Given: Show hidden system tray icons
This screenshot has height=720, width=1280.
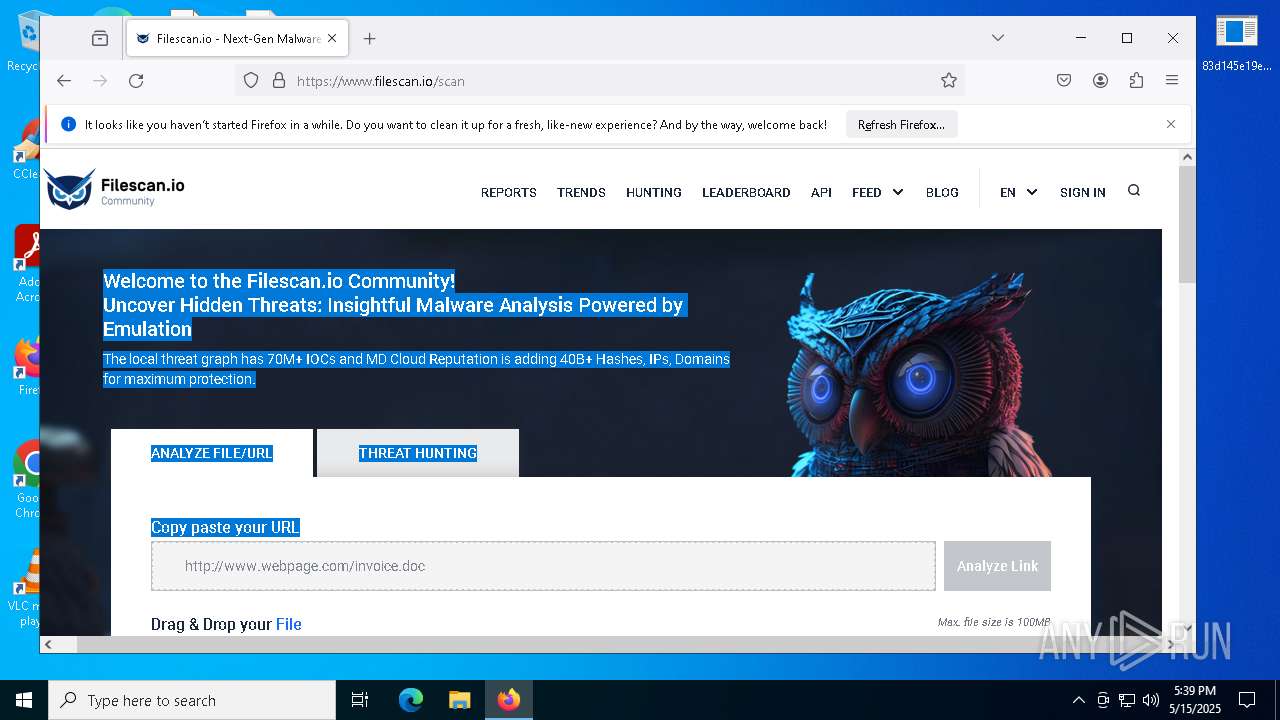Looking at the screenshot, I should 1078,700.
